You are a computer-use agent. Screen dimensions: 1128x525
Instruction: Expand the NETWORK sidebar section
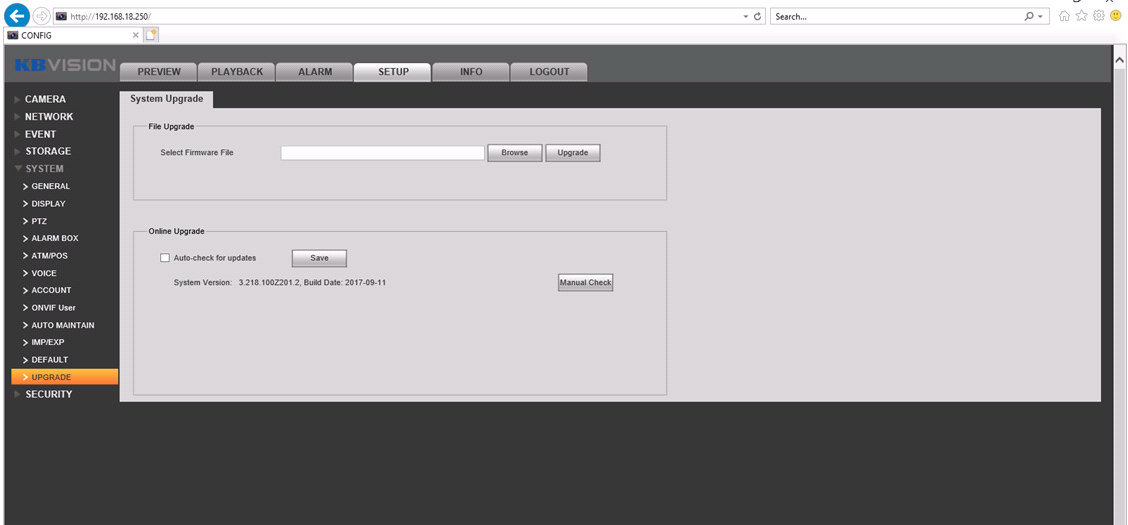48,117
